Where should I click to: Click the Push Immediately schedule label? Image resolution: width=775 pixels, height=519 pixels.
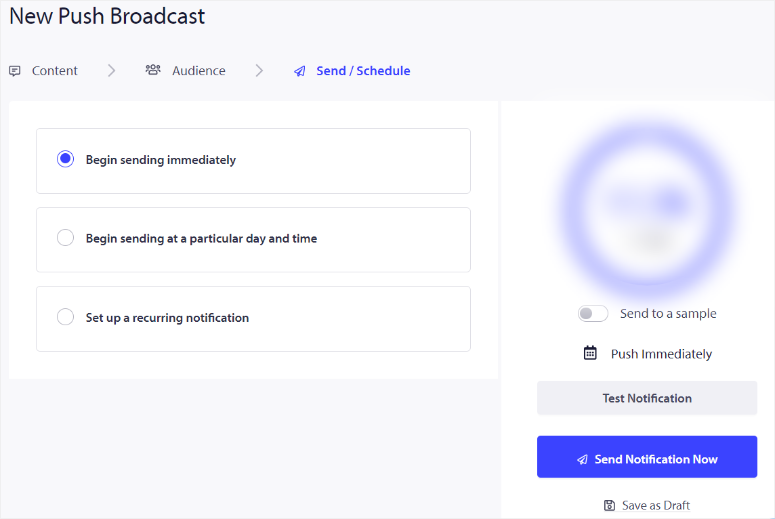pos(661,354)
